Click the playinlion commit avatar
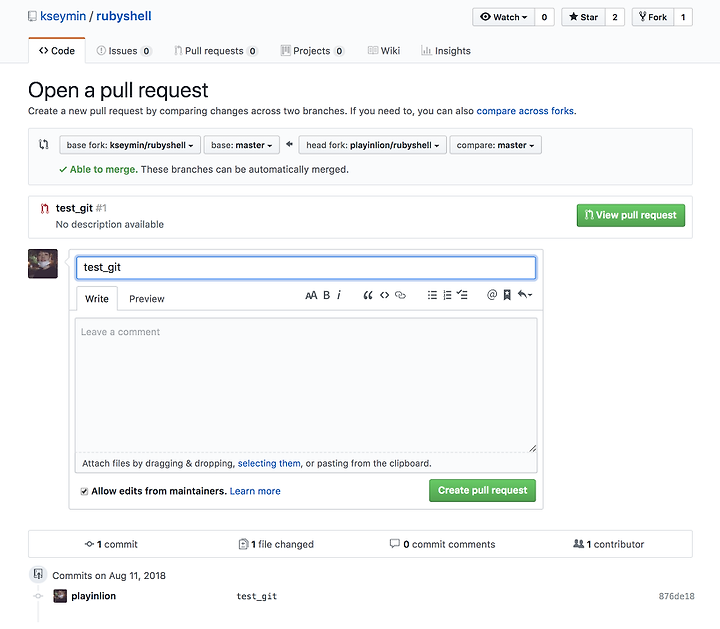This screenshot has width=720, height=629. 60,596
